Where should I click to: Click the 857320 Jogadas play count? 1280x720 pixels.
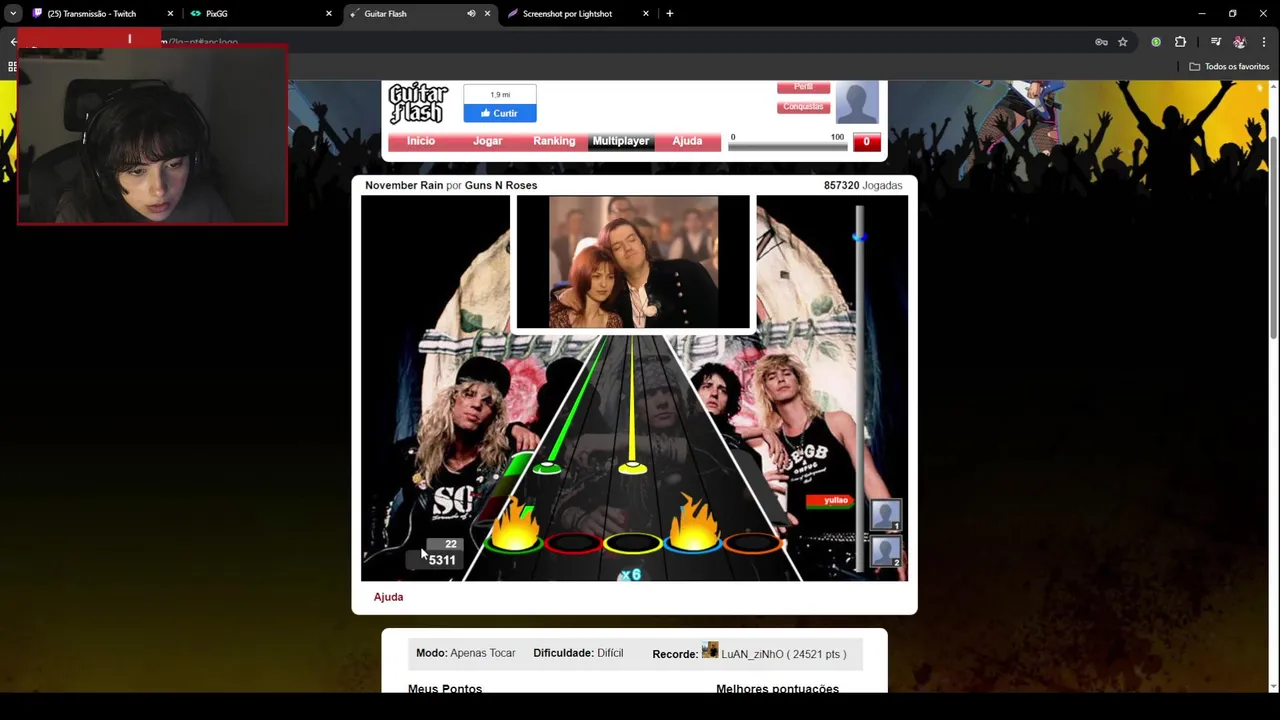coord(863,185)
